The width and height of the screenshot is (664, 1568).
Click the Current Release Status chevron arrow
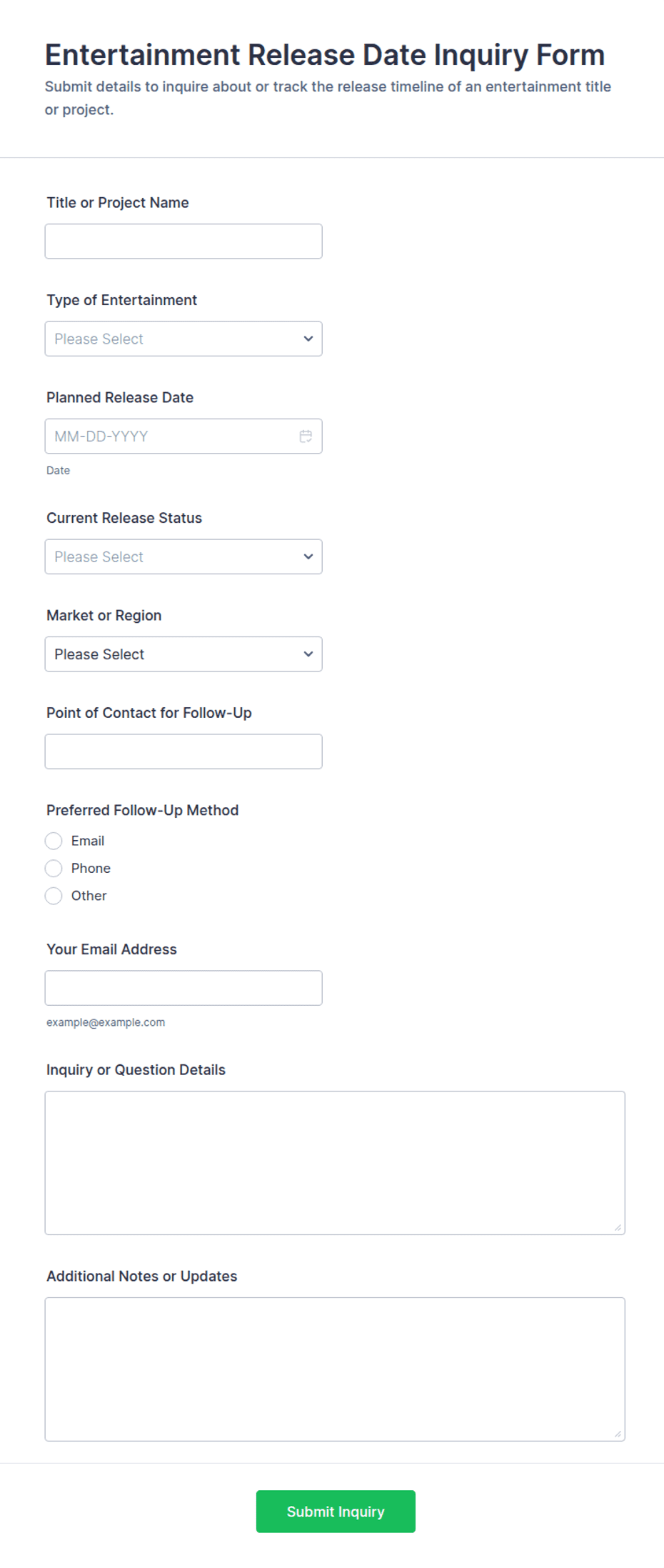308,556
